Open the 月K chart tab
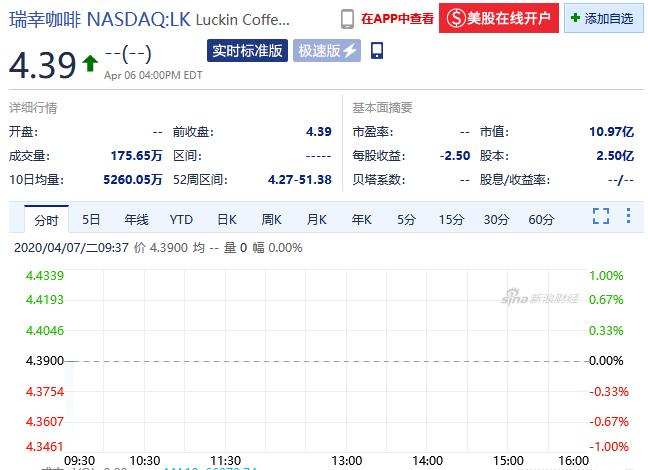Image resolution: width=648 pixels, height=470 pixels. pos(317,219)
